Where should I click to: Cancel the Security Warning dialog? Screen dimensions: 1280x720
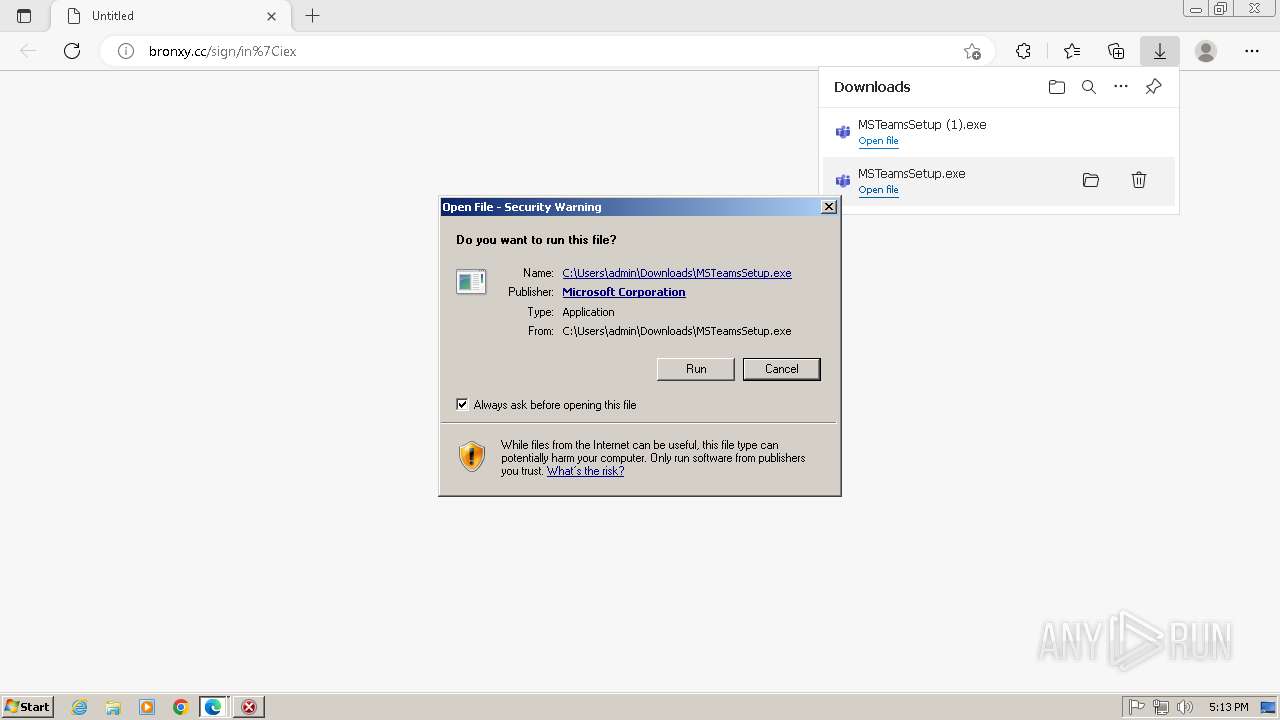coord(782,369)
